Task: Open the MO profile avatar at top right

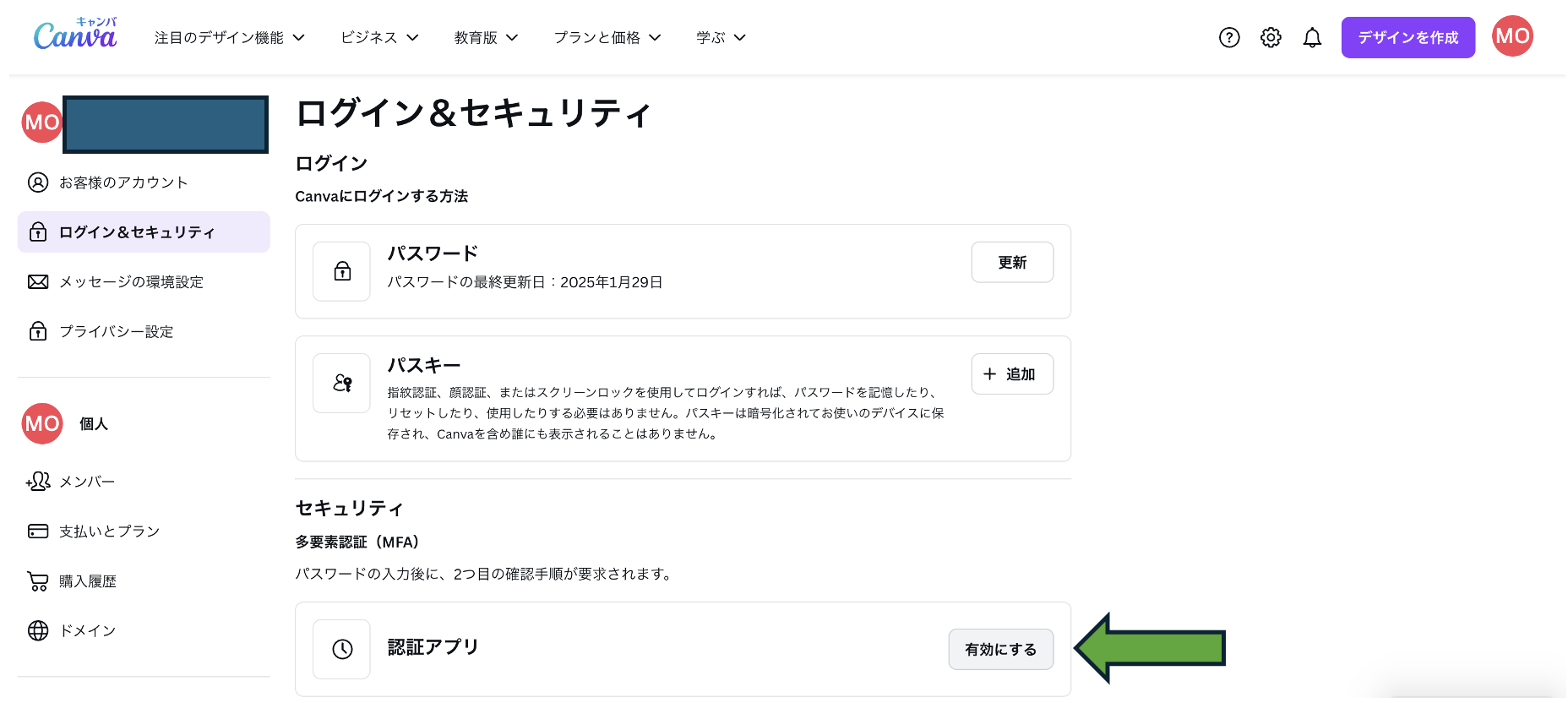Action: coord(1512,36)
